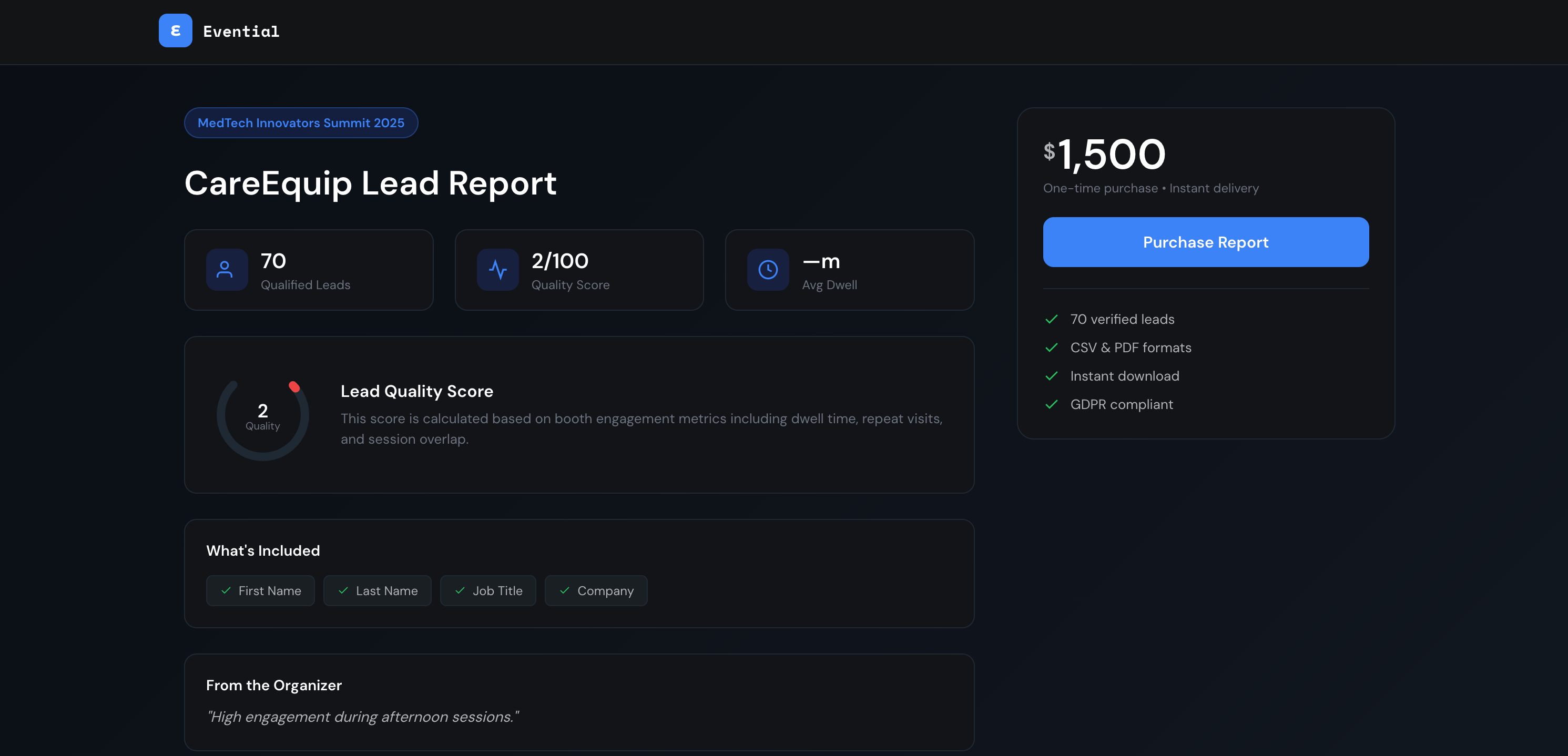Select the Last Name field chip
1568x756 pixels.
378,591
